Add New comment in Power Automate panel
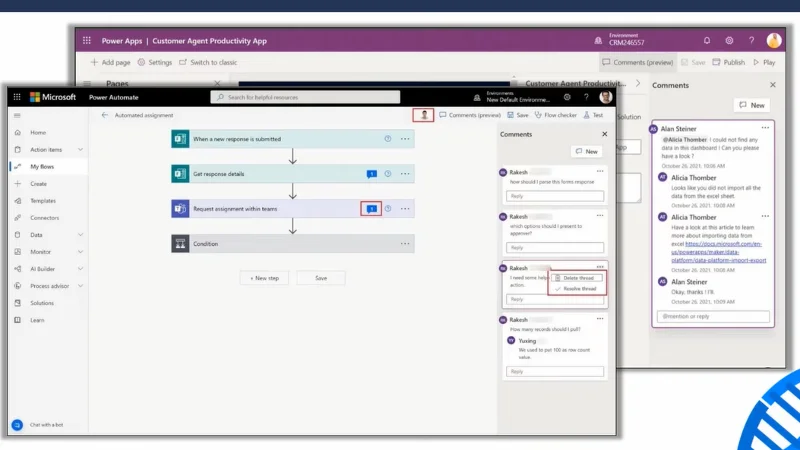Image resolution: width=800 pixels, height=450 pixels. click(x=587, y=152)
